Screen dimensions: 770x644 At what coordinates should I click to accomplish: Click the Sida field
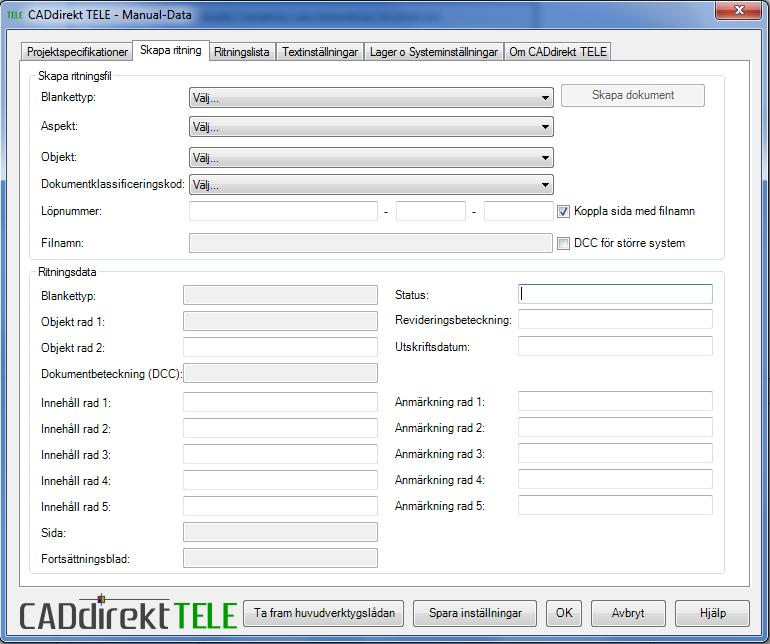(x=280, y=532)
